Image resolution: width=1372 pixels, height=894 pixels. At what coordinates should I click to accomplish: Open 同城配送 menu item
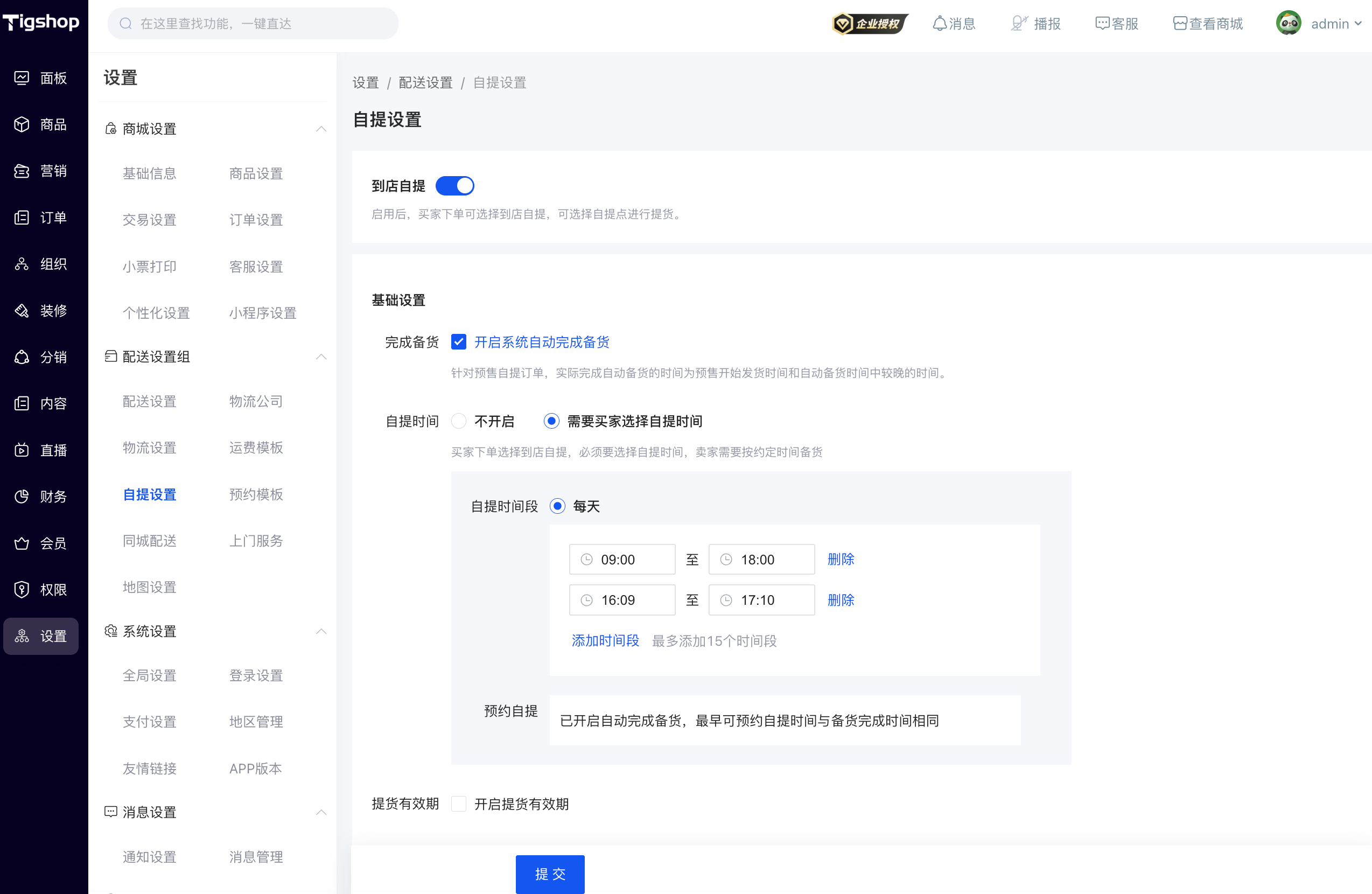coord(149,541)
